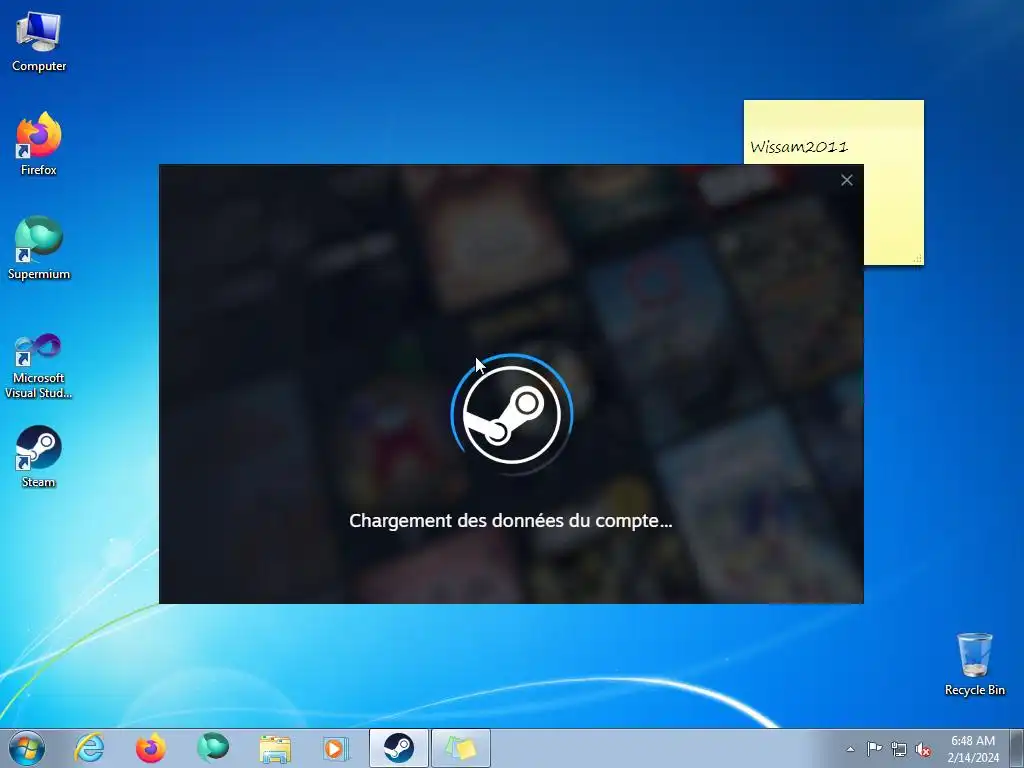Screen dimensions: 1024x768
Task: Click the Steam logo loading spinner
Action: tap(511, 415)
